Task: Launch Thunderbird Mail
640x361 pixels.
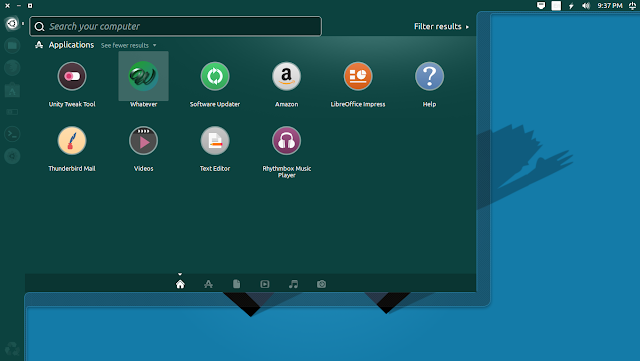Action: pyautogui.click(x=72, y=141)
